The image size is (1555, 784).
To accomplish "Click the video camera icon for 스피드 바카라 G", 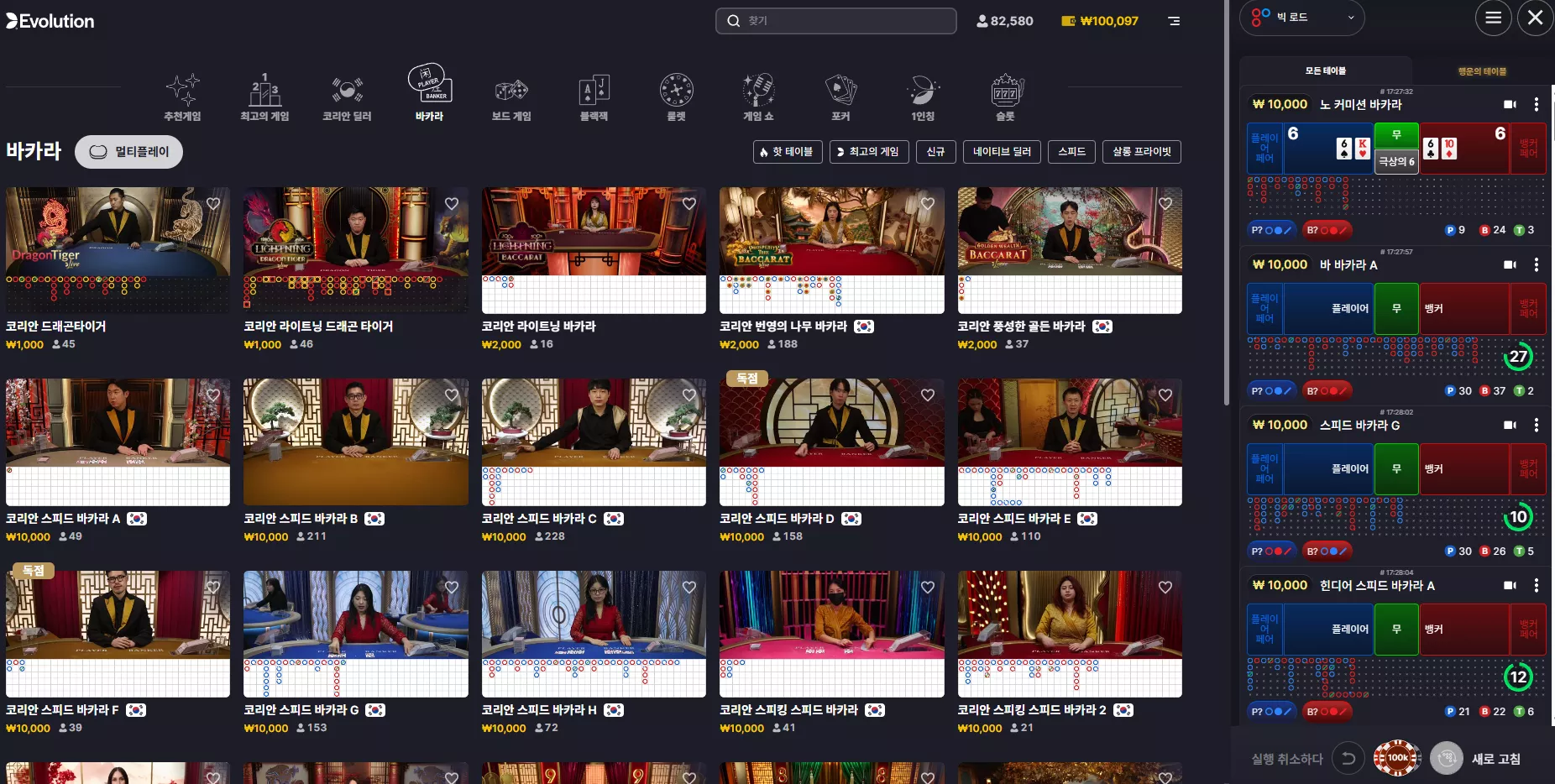I will (x=1510, y=425).
